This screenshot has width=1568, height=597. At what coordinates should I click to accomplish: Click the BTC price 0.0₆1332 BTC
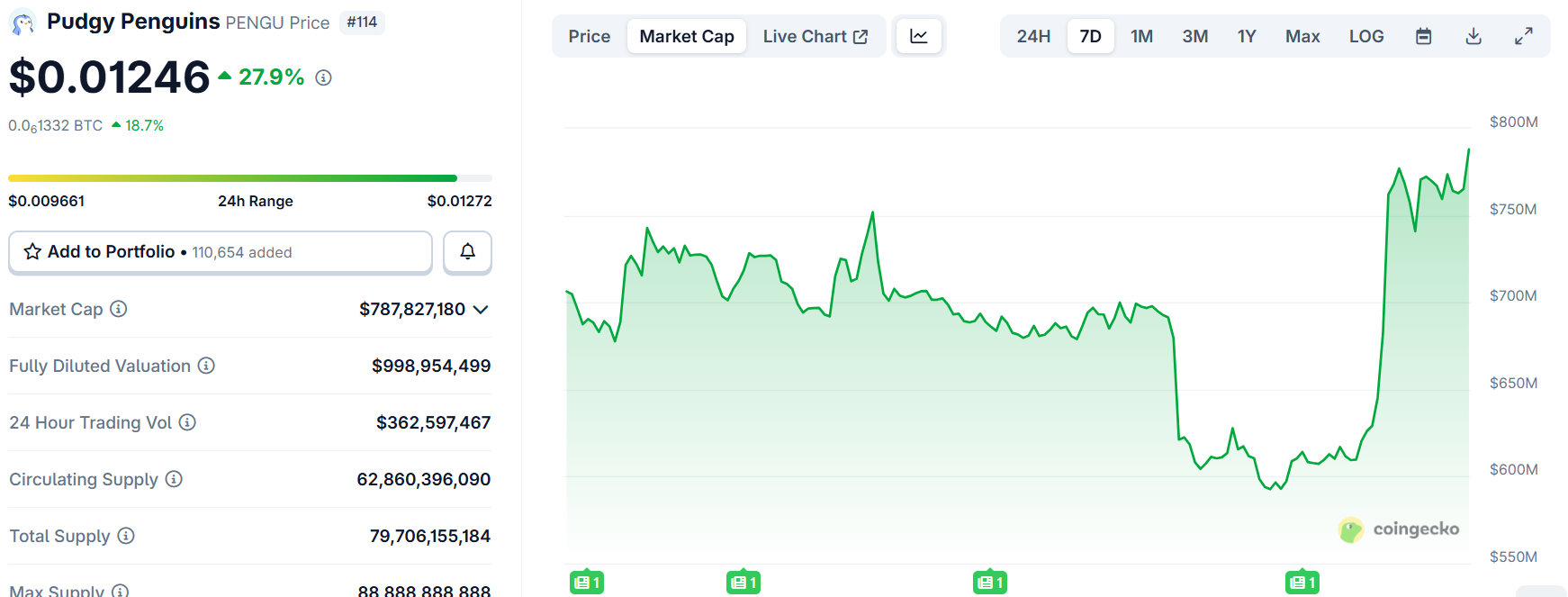pyautogui.click(x=56, y=126)
